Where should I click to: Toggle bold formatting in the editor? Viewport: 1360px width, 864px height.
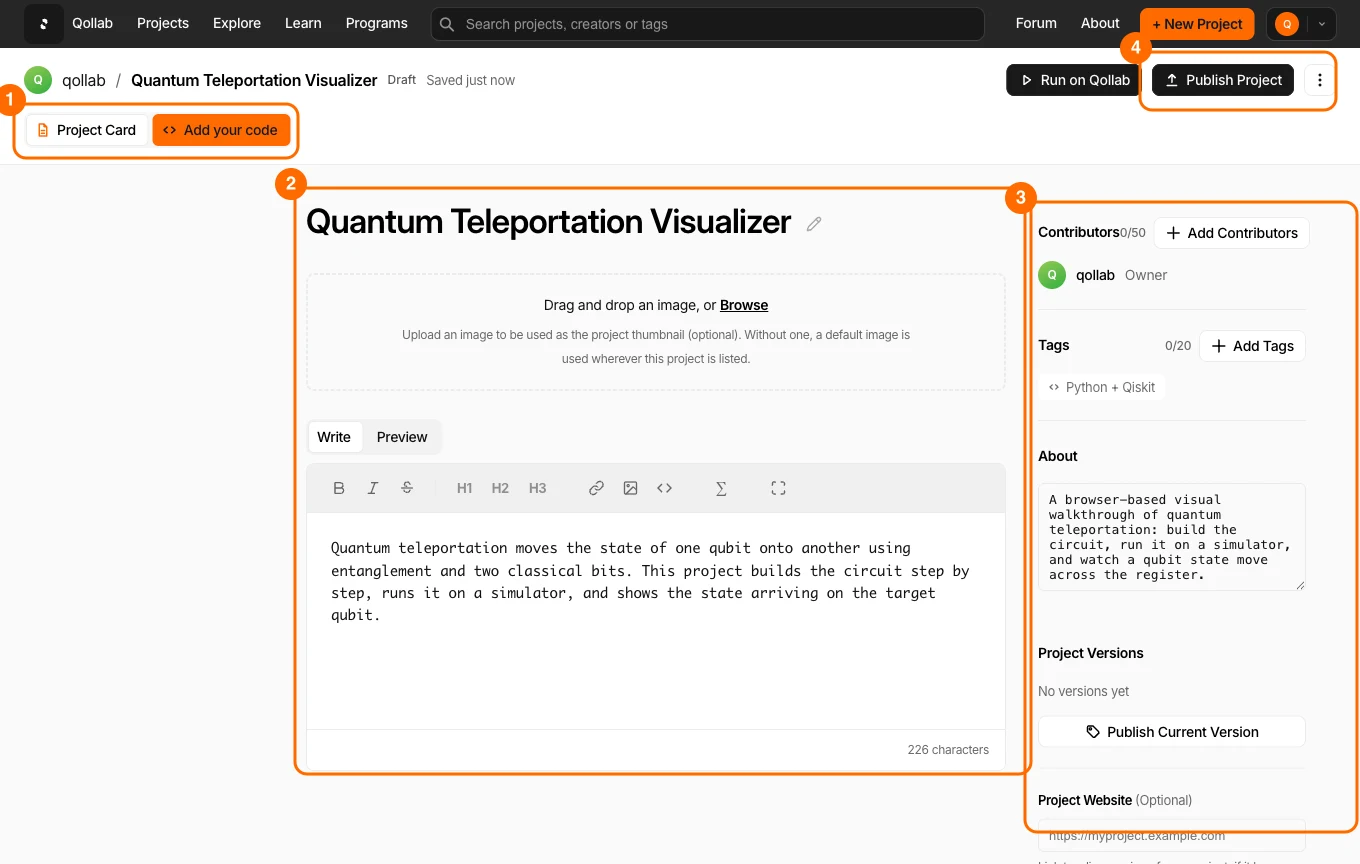click(339, 488)
